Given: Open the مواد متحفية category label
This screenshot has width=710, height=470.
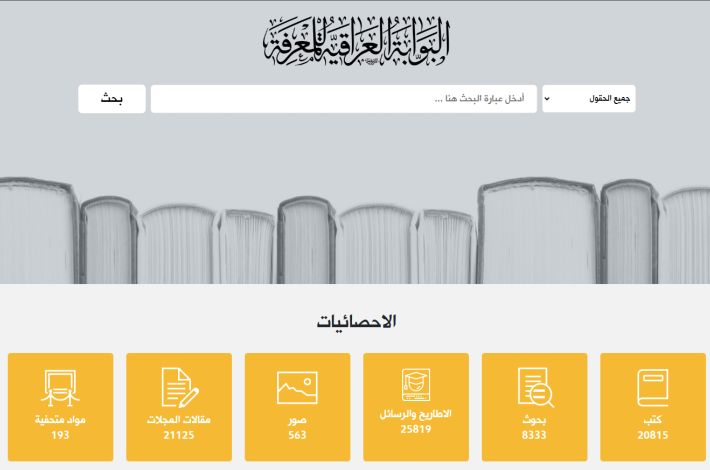Looking at the screenshot, I should click(x=60, y=420).
